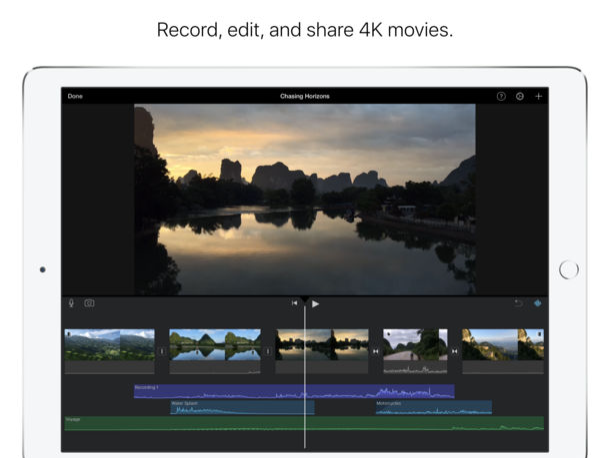
Task: Open the camera capture icon
Action: (x=89, y=303)
